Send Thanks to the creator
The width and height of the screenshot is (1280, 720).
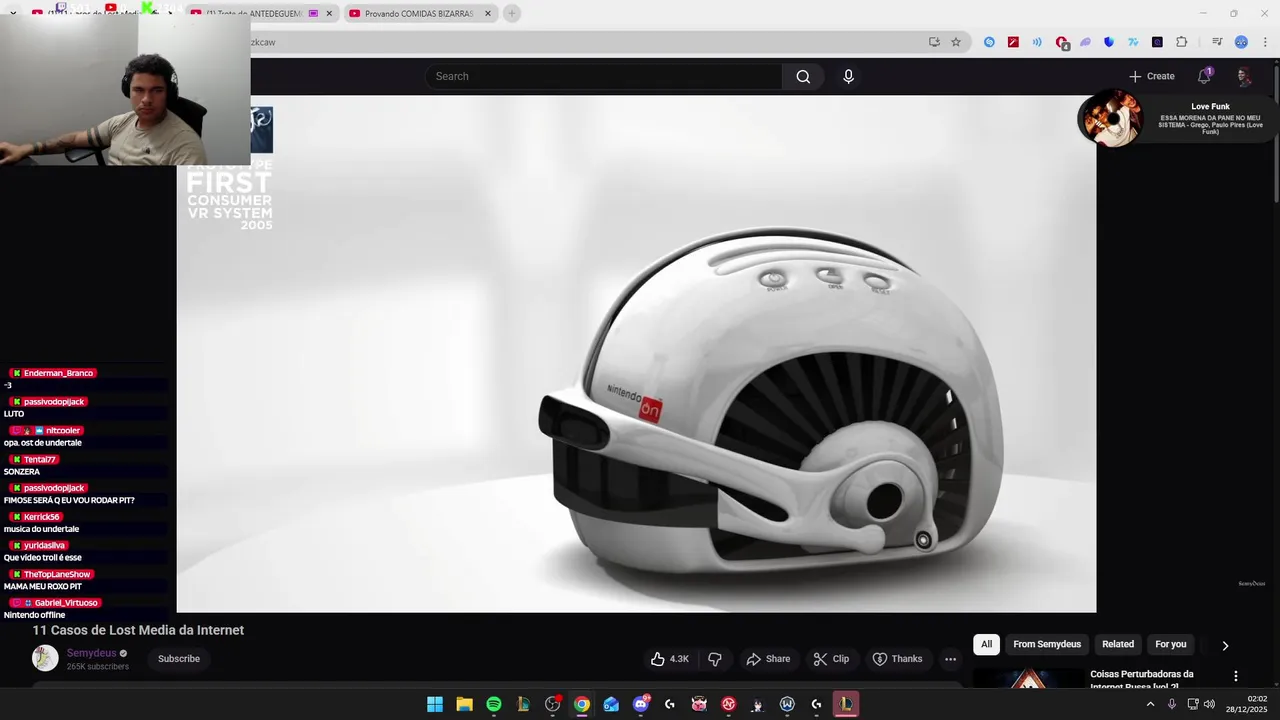tap(897, 659)
